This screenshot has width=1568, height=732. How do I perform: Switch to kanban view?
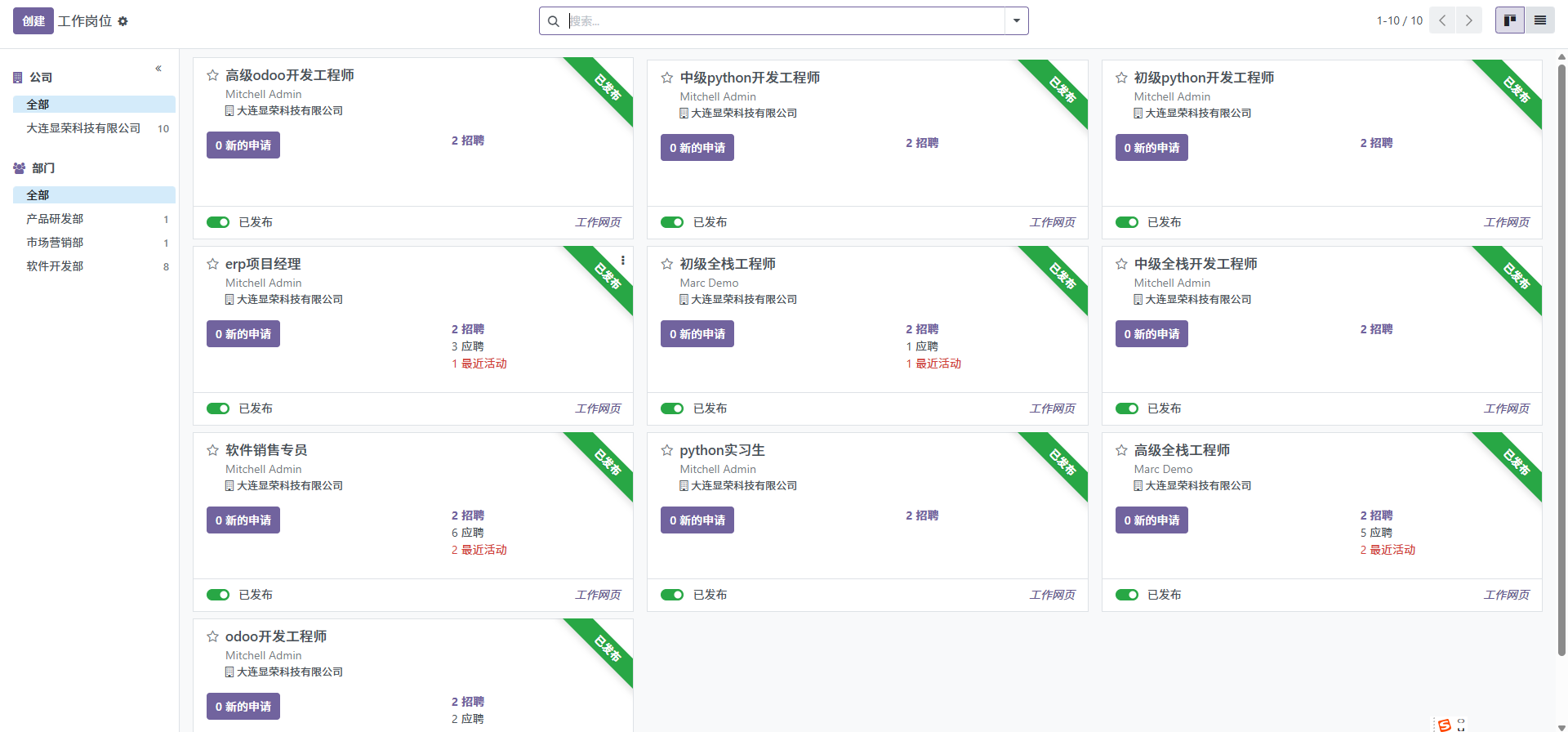click(1509, 20)
